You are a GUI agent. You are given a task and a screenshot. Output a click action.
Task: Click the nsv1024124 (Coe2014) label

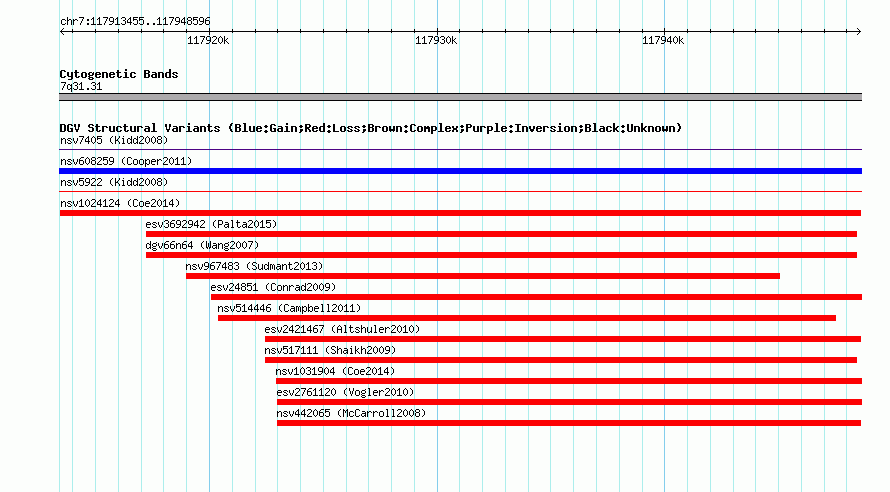120,203
